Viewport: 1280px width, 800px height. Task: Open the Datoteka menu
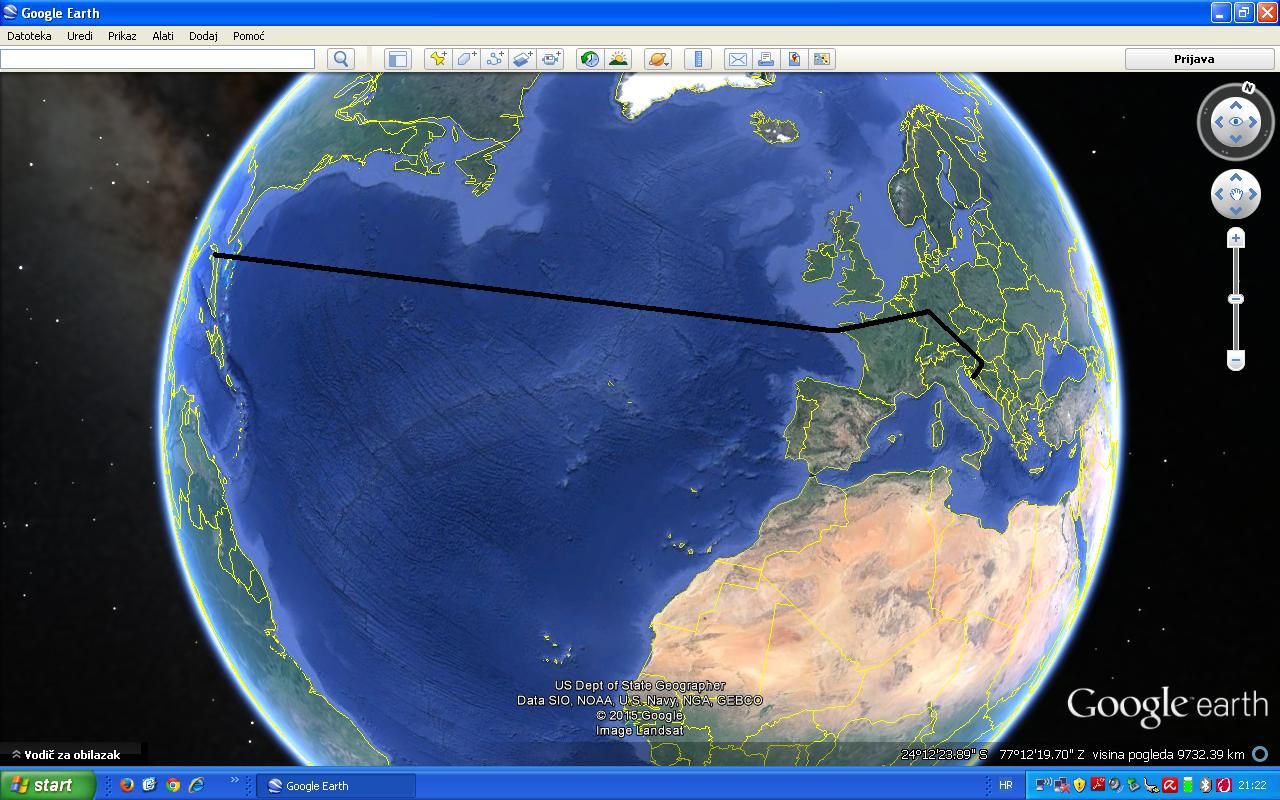point(29,36)
